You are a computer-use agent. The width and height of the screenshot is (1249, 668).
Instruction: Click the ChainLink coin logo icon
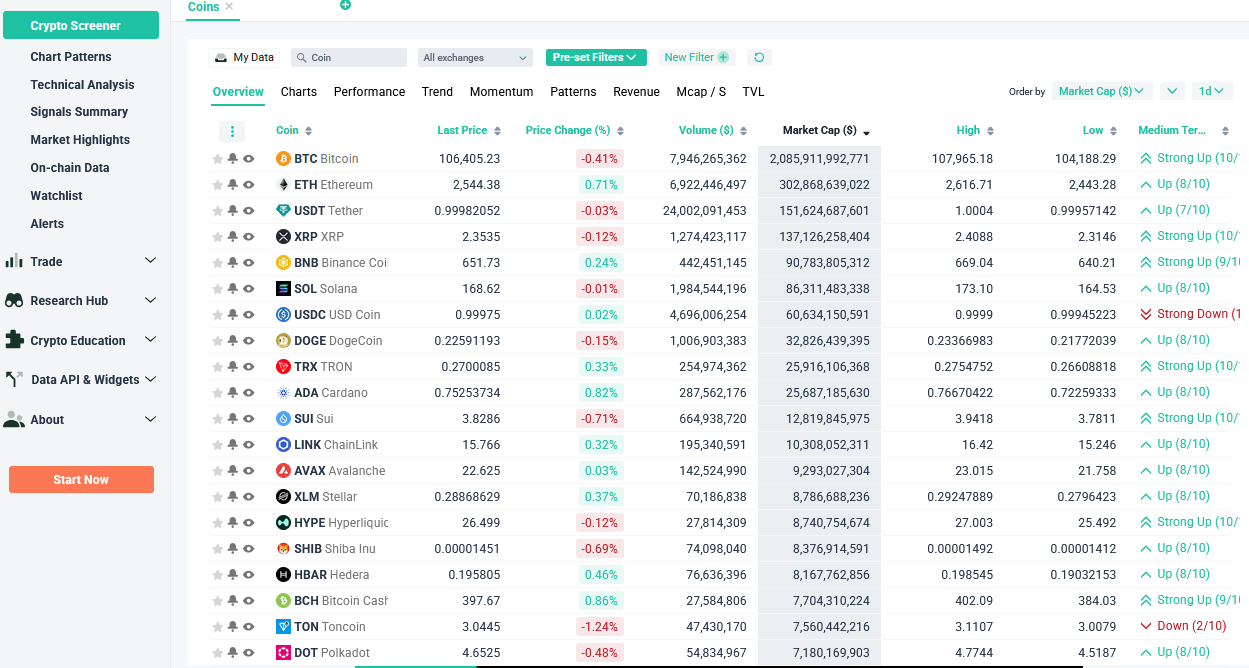click(283, 445)
